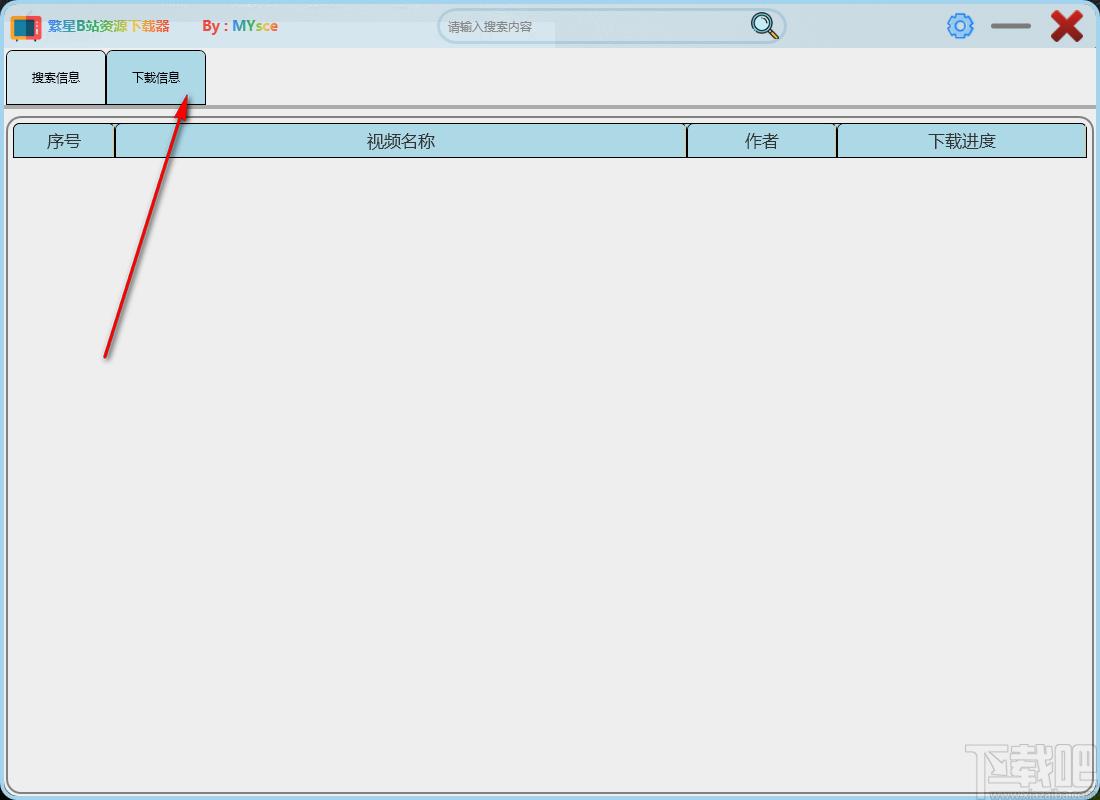Close the app with the red X
Viewport: 1100px width, 800px height.
coord(1066,27)
